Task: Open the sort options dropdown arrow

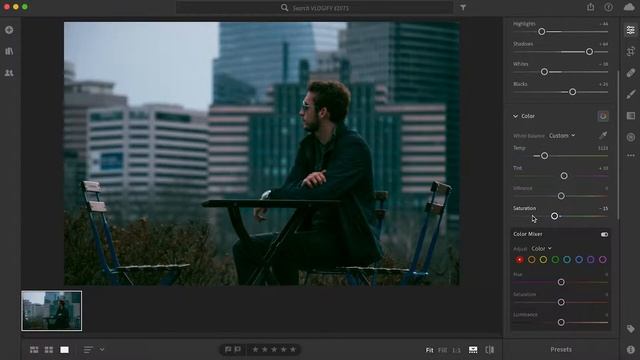Action: [102, 349]
